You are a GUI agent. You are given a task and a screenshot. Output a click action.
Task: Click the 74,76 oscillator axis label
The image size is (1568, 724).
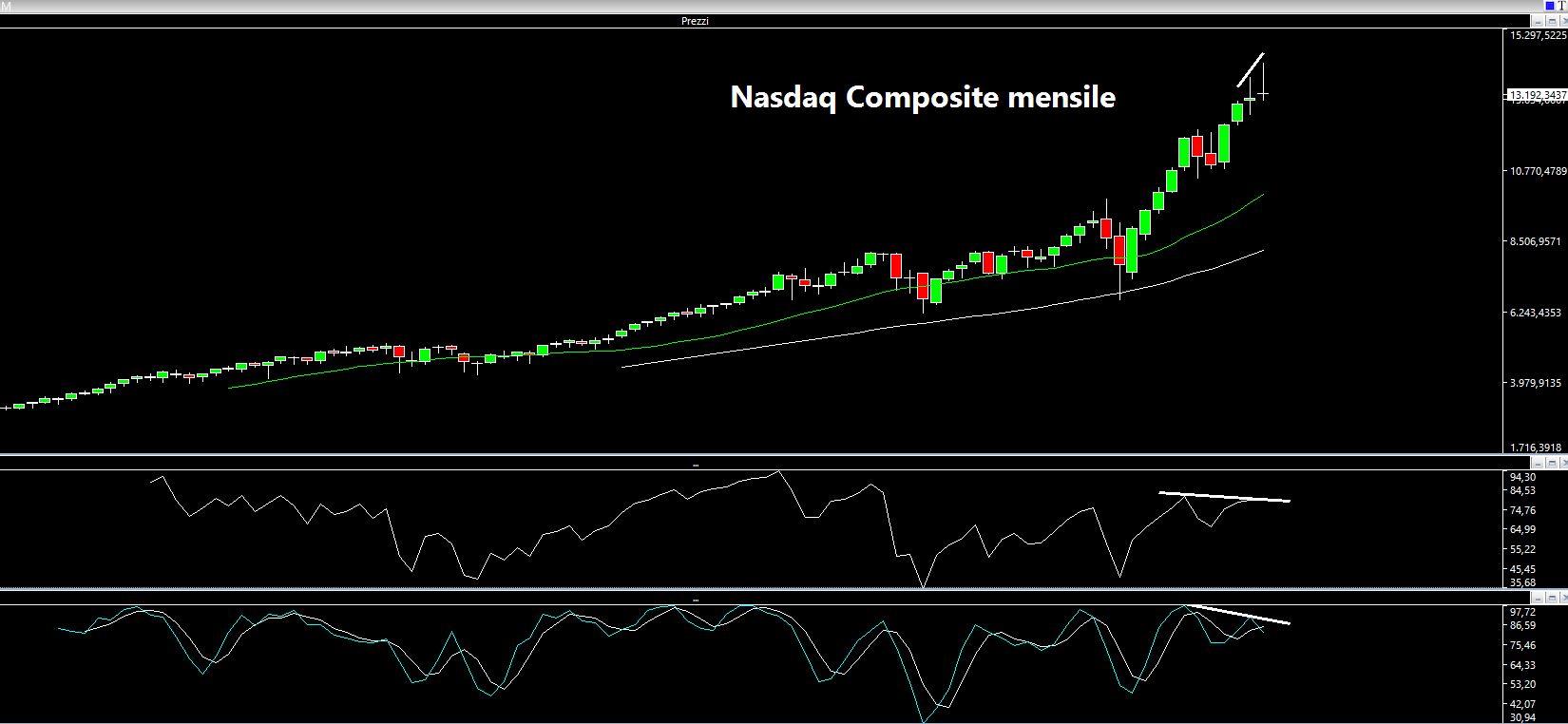[x=1522, y=510]
